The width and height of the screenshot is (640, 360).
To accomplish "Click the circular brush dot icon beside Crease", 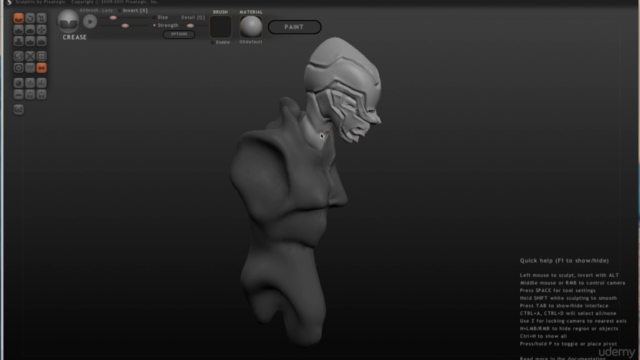I will pyautogui.click(x=90, y=22).
